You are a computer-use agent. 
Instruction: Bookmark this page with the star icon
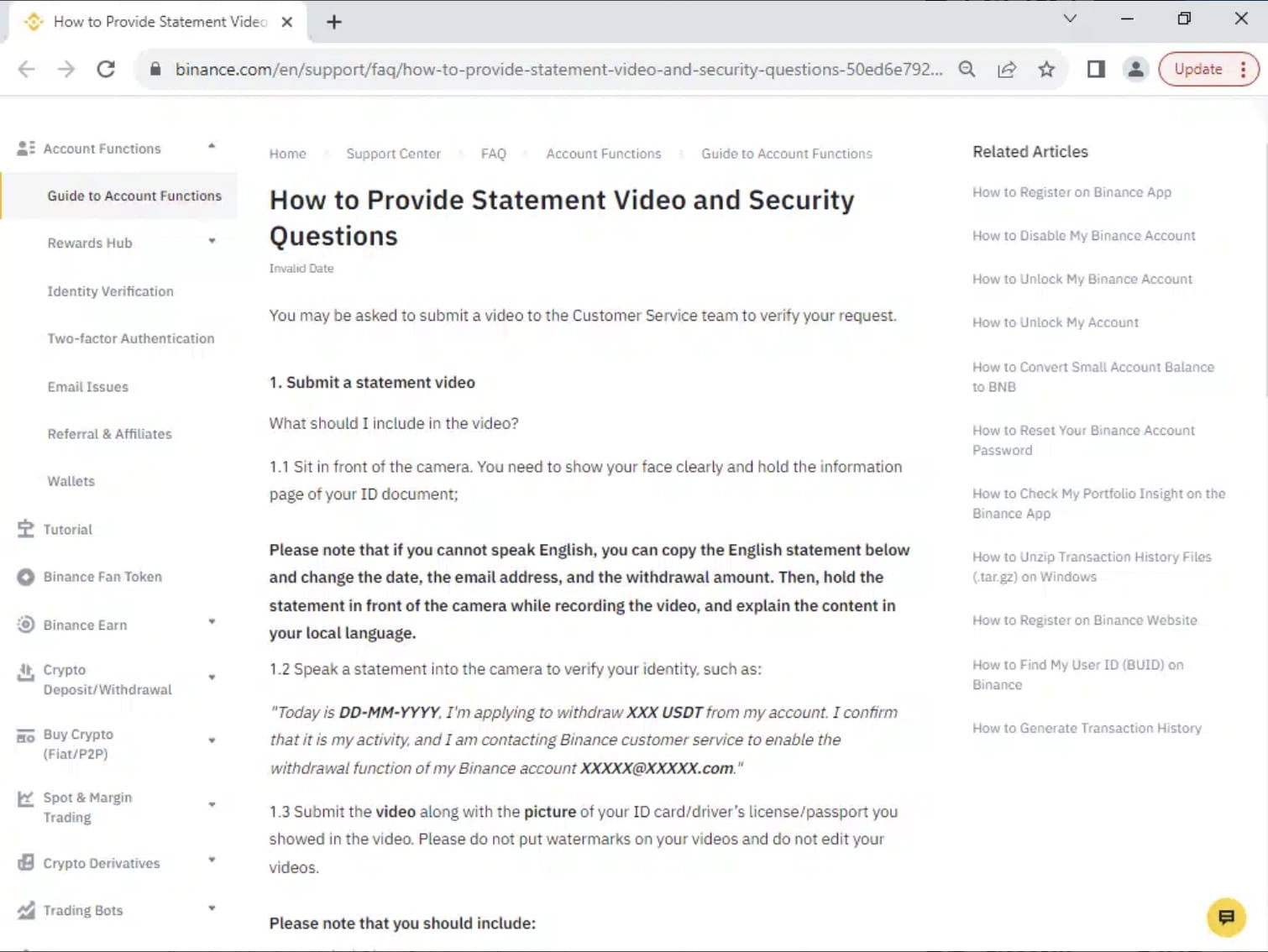click(x=1046, y=70)
